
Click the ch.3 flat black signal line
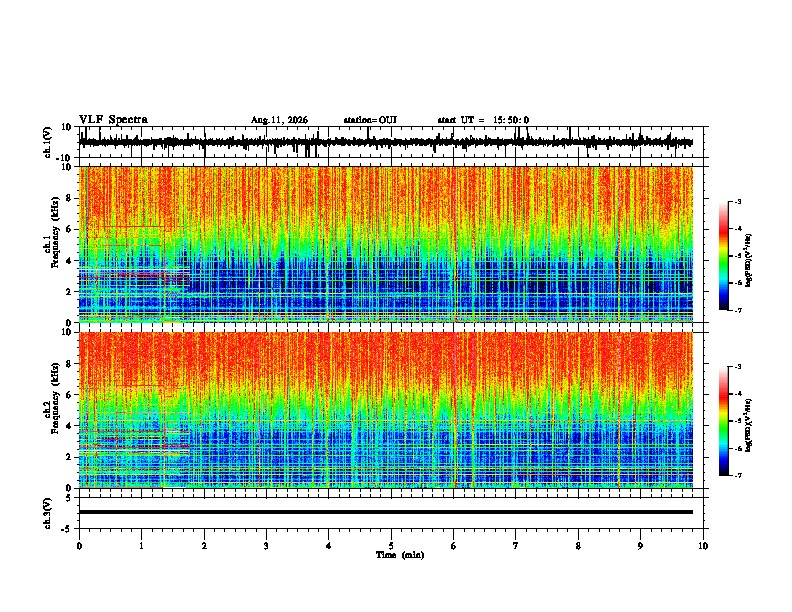coord(385,512)
